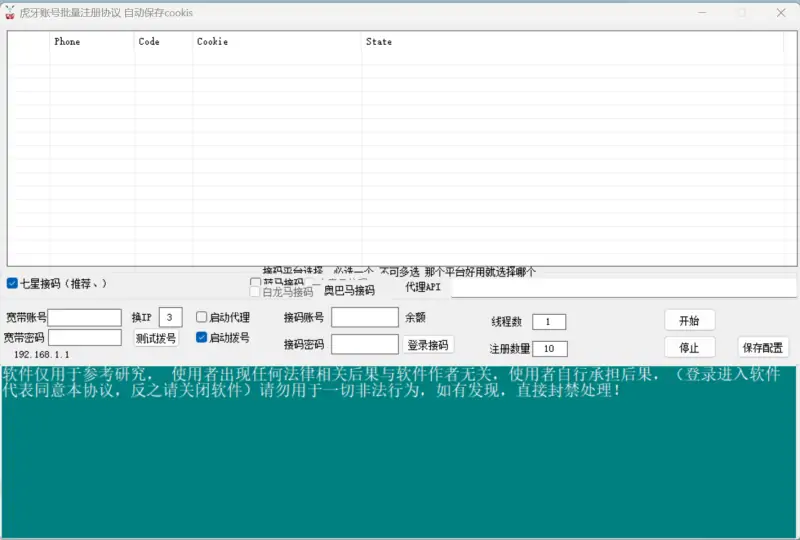Click the 余额 balance label

(x=415, y=317)
